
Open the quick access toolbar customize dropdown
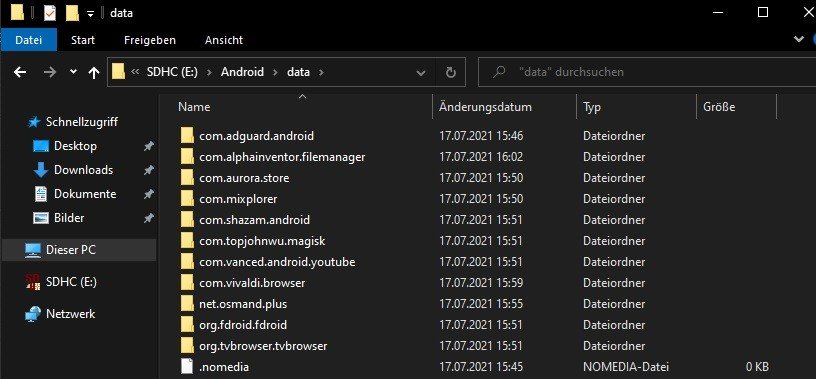[90, 14]
